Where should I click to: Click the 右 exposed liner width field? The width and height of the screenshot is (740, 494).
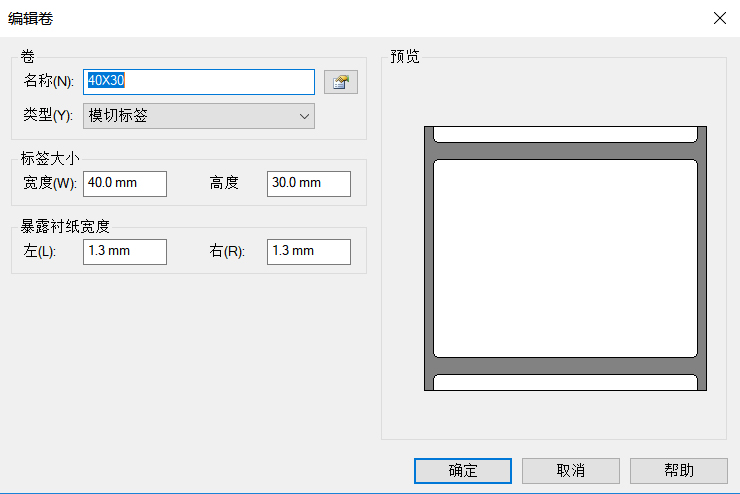tap(309, 251)
